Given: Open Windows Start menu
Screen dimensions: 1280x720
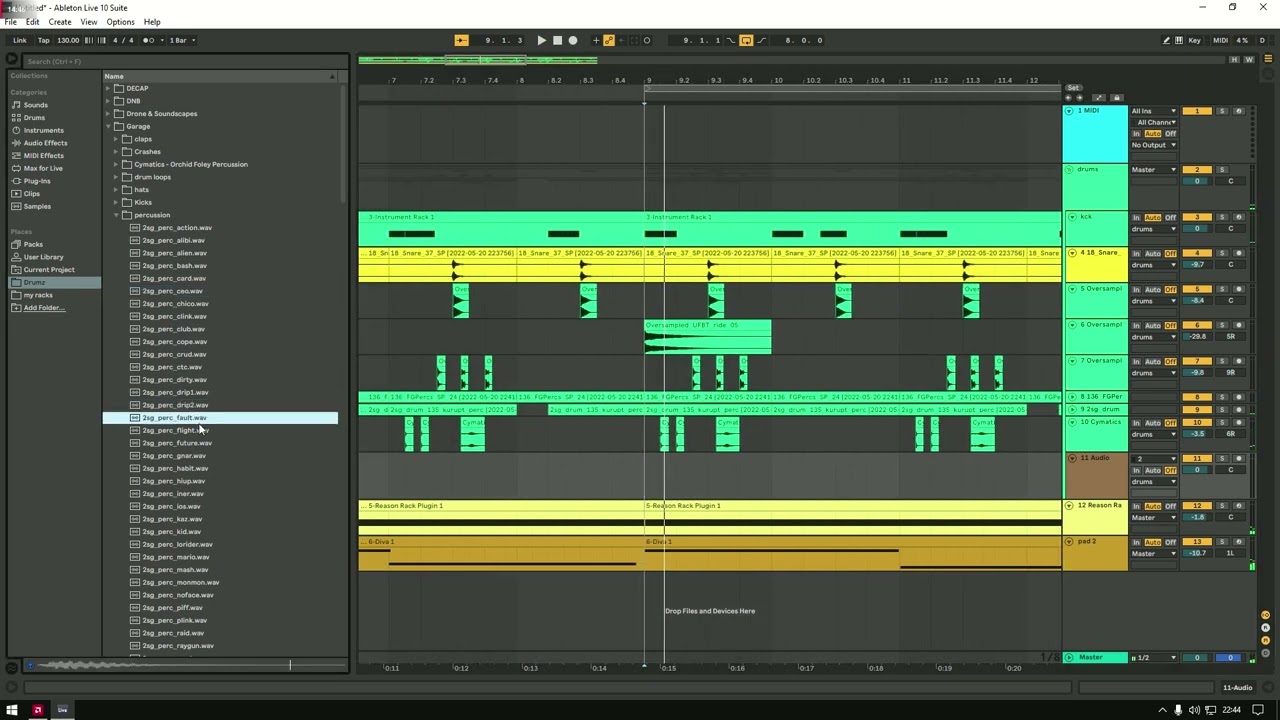Looking at the screenshot, I should pos(12,710).
